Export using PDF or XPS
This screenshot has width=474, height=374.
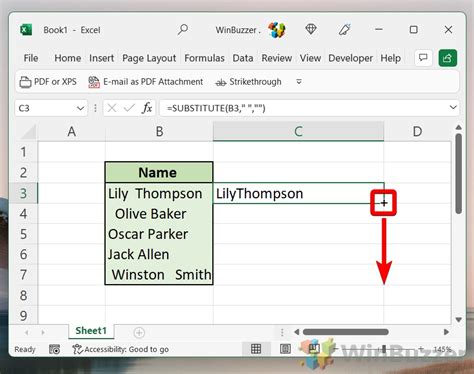tap(48, 82)
